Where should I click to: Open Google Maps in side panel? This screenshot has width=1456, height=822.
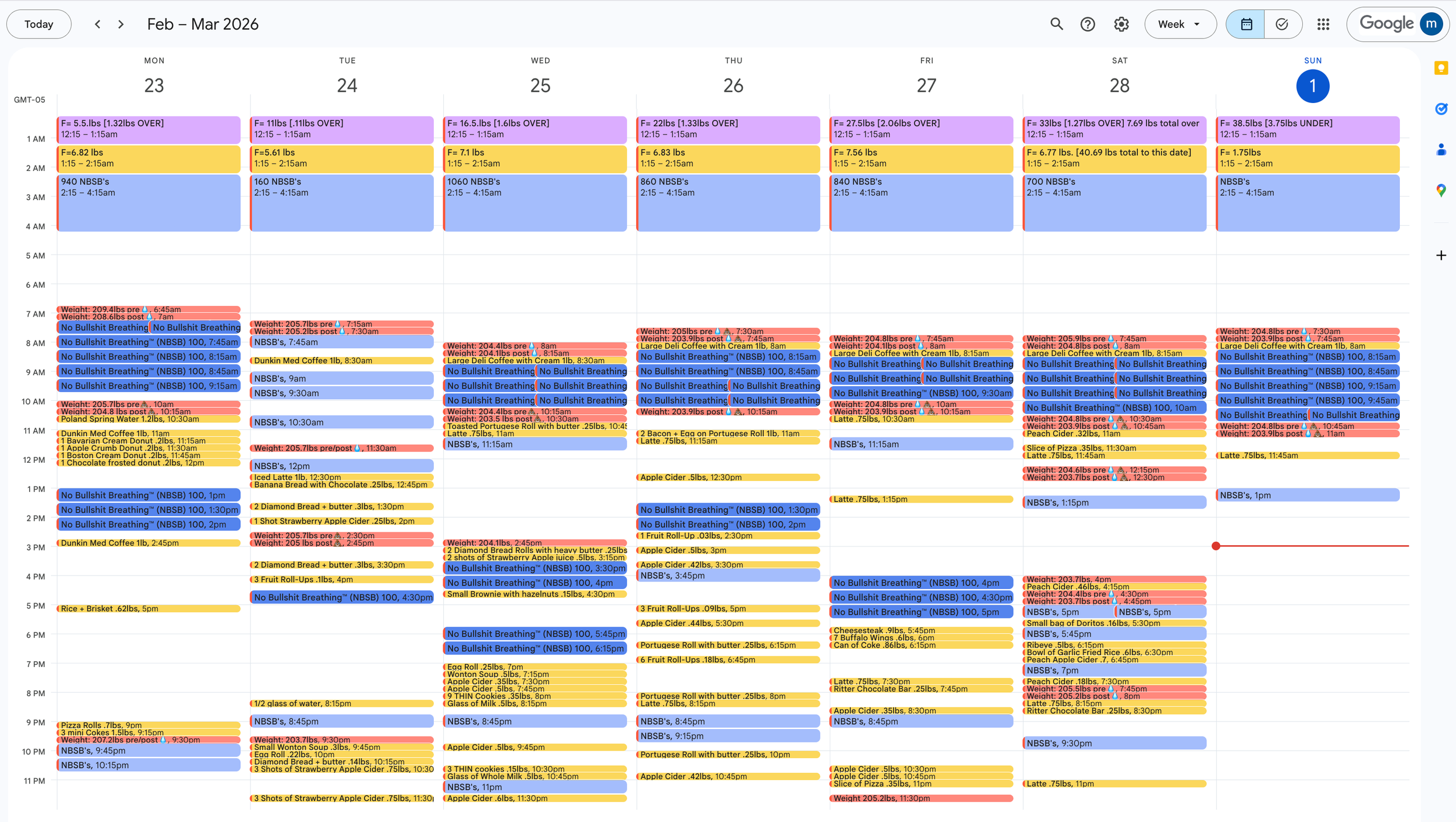tap(1441, 190)
